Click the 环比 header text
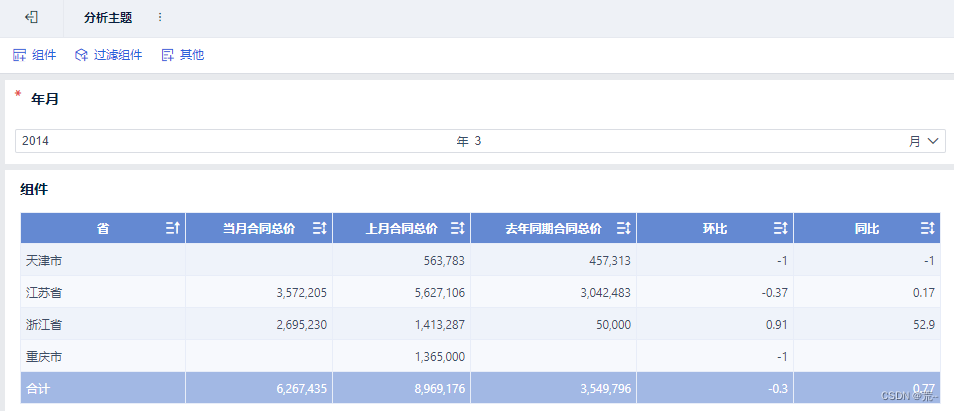This screenshot has height=411, width=954. [x=715, y=229]
